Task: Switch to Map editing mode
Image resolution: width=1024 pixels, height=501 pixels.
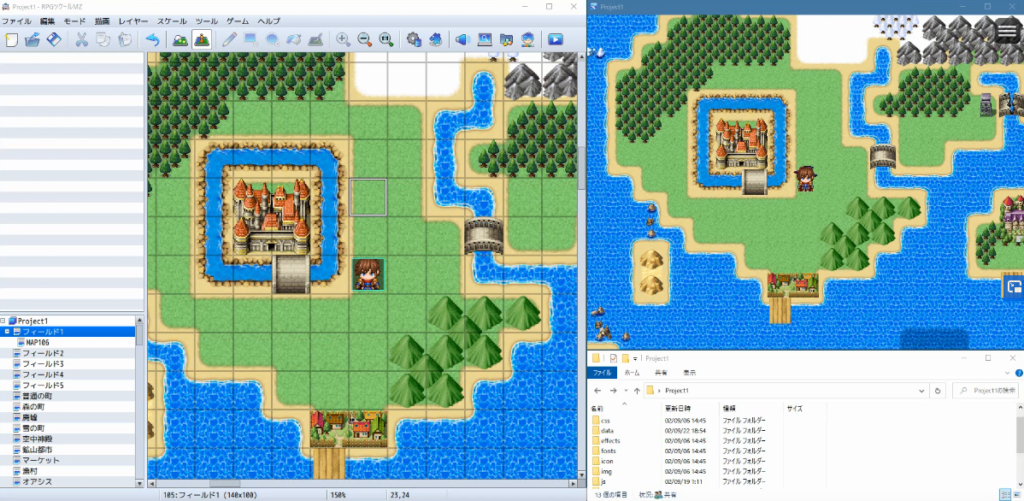Action: tap(180, 40)
